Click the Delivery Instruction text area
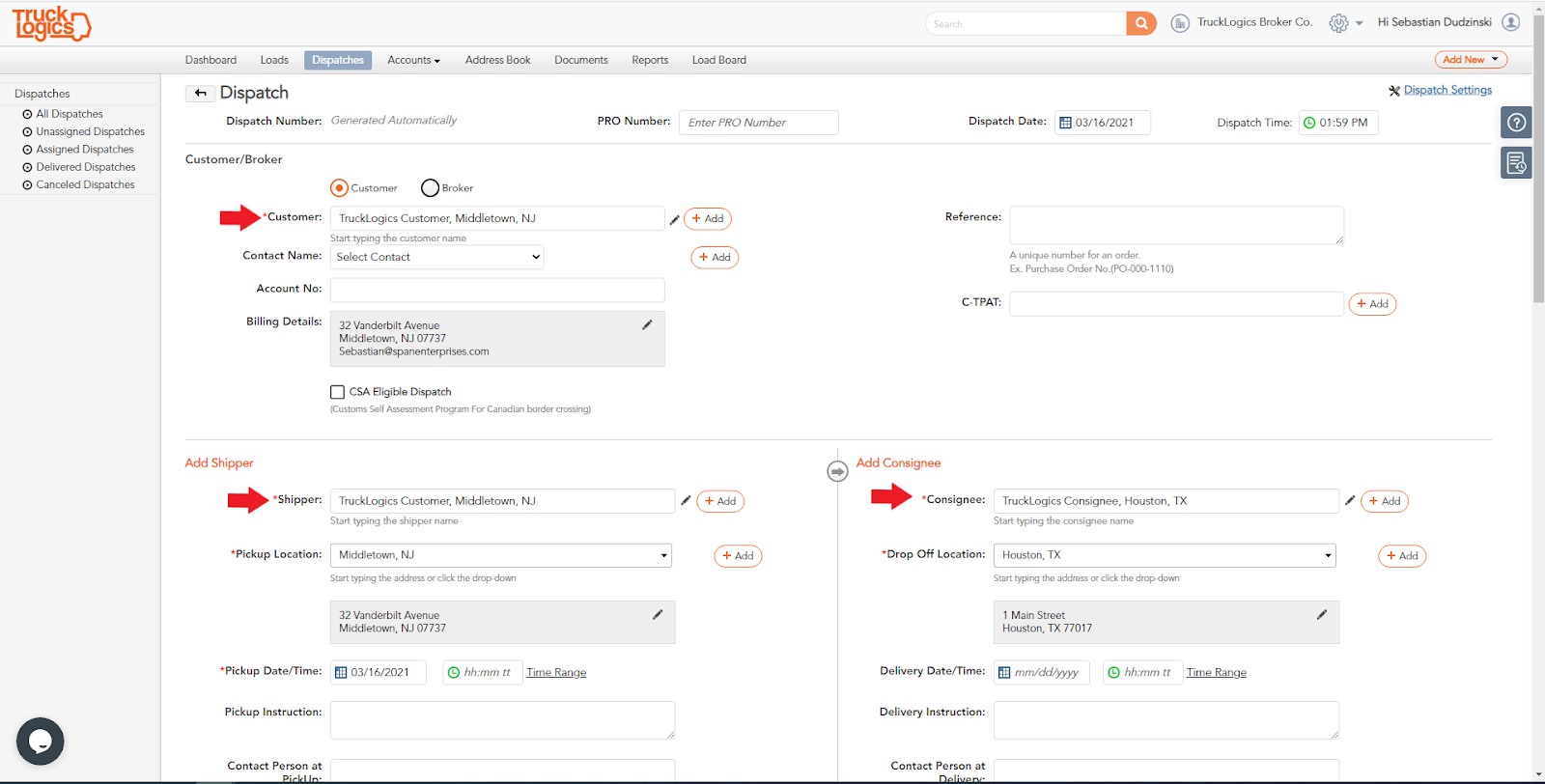1545x784 pixels. pyautogui.click(x=1166, y=720)
